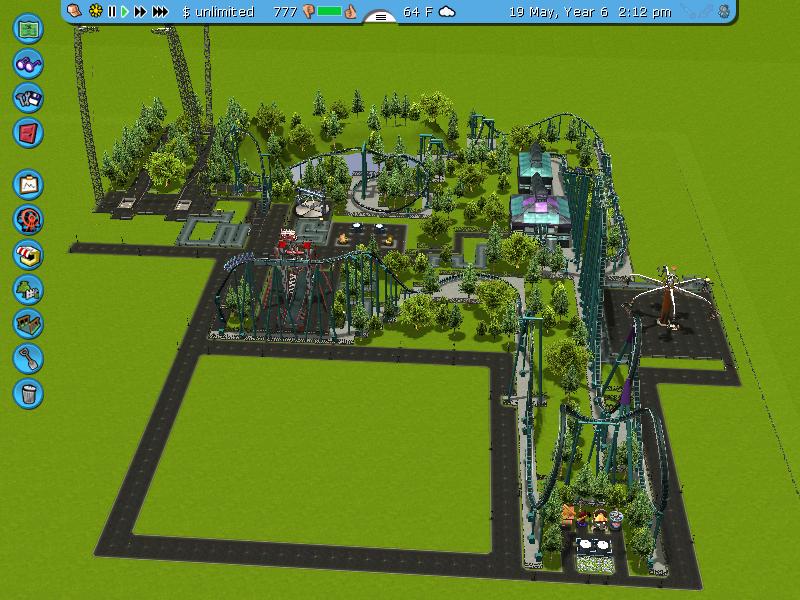Select the trash can delete tool
This screenshot has height=600, width=800.
click(28, 393)
